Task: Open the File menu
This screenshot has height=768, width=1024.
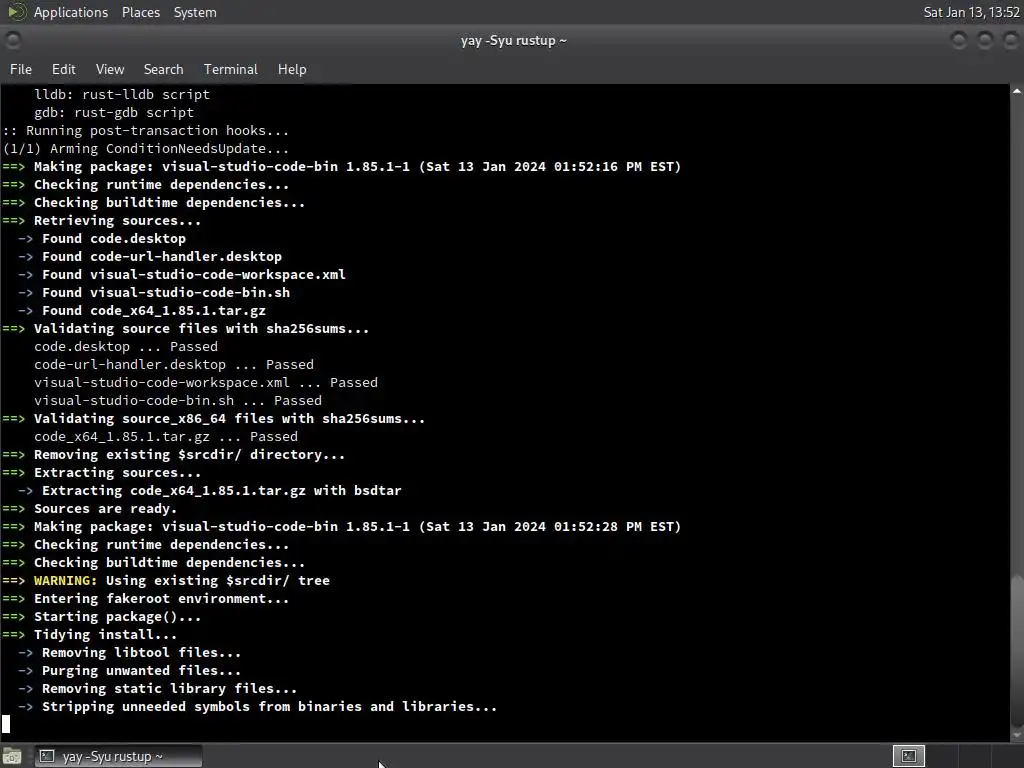Action: point(20,69)
